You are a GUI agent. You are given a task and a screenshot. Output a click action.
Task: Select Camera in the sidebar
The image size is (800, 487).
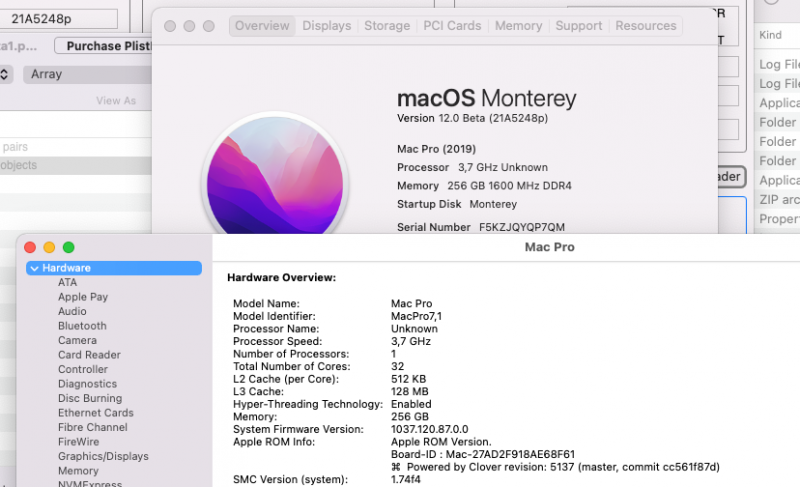coord(77,340)
